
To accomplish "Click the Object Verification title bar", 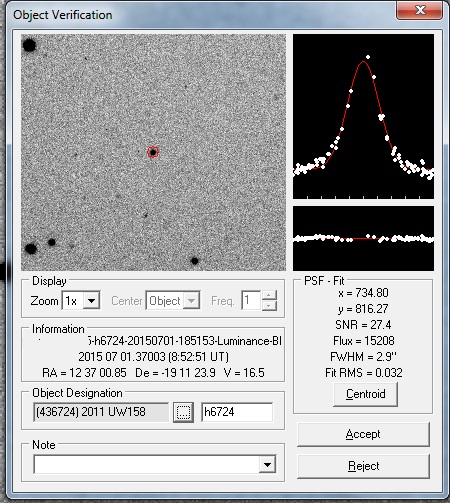I will pyautogui.click(x=200, y=15).
